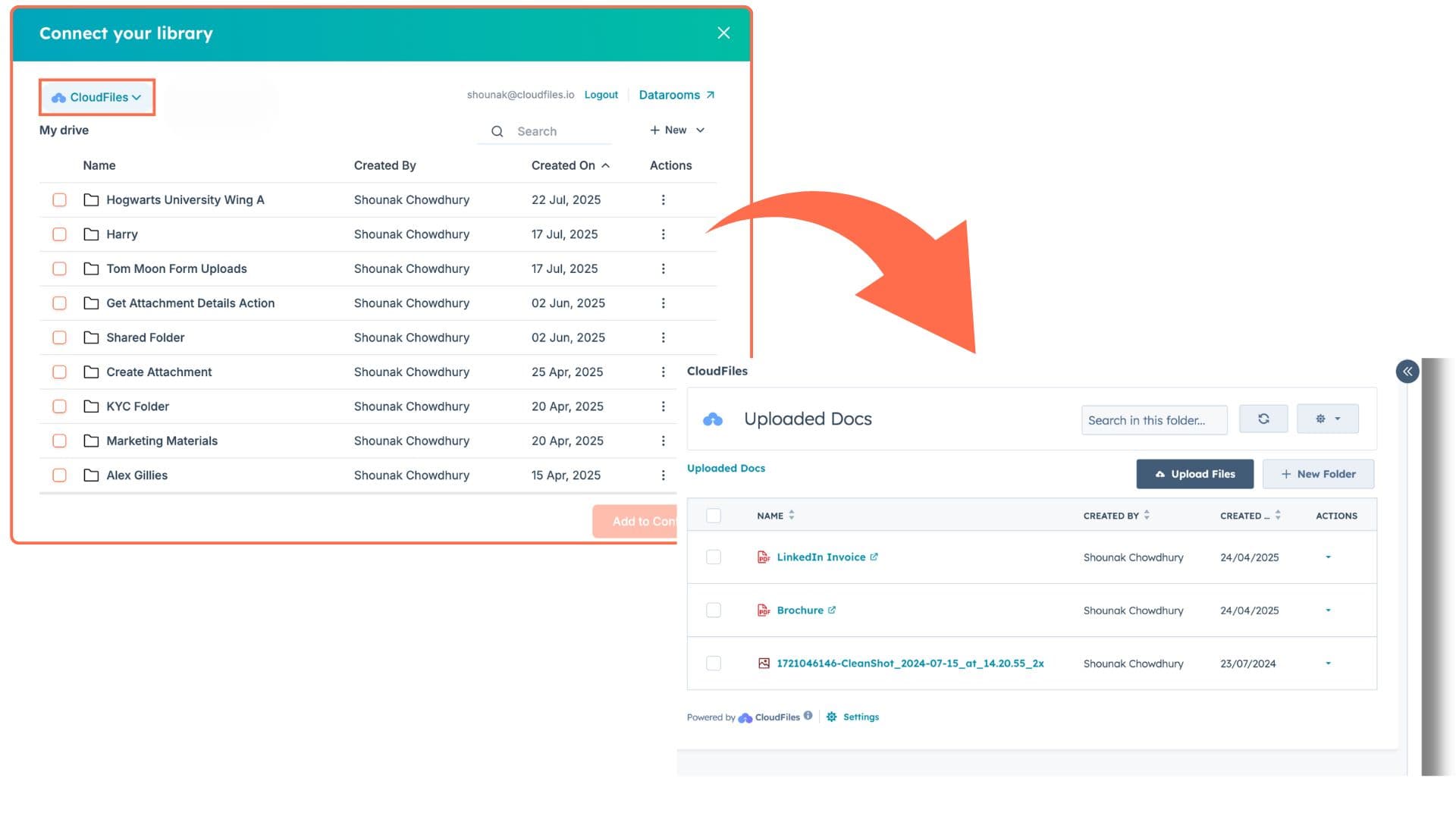The width and height of the screenshot is (1456, 819).
Task: Click the Search in this folder field
Action: (x=1153, y=420)
